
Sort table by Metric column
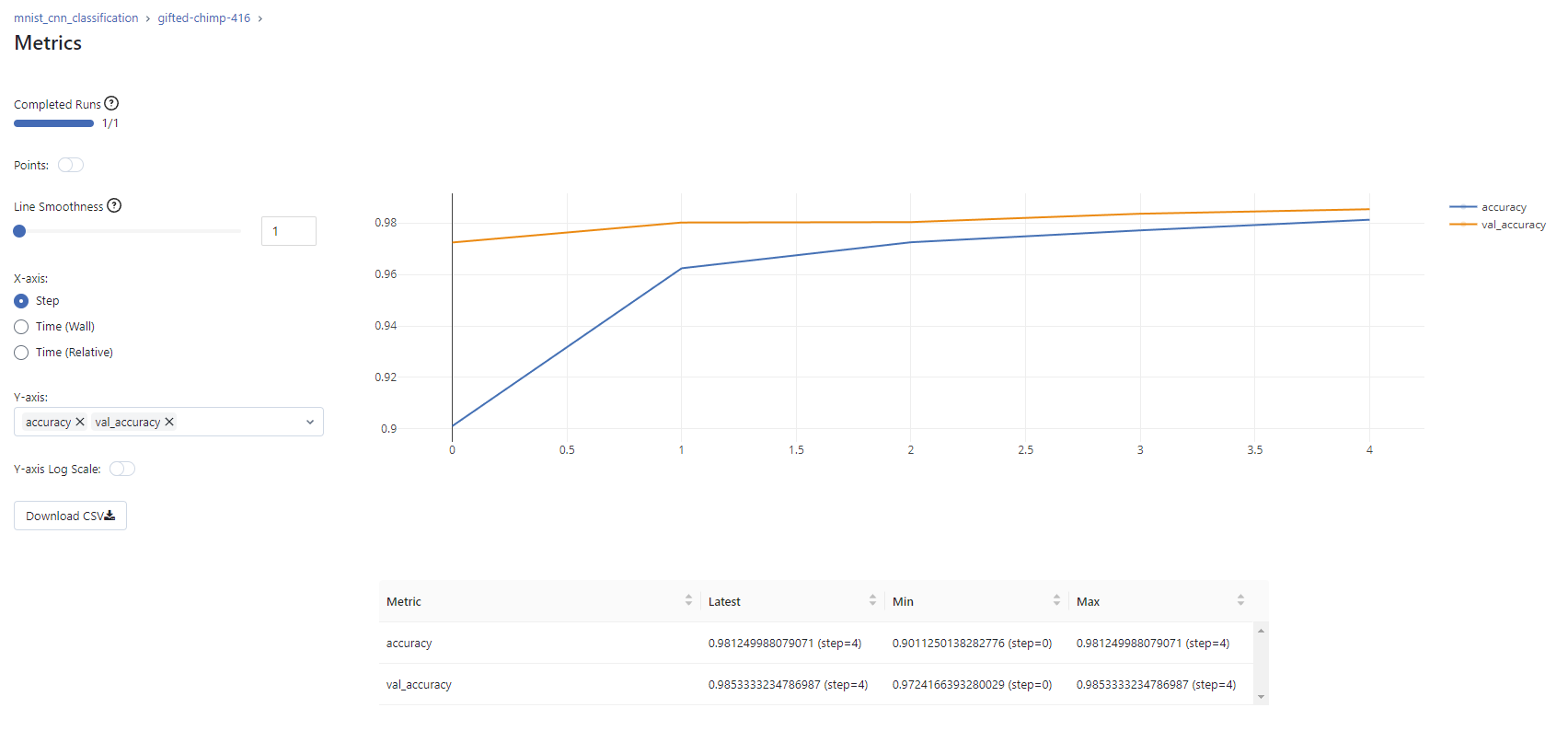pos(688,601)
